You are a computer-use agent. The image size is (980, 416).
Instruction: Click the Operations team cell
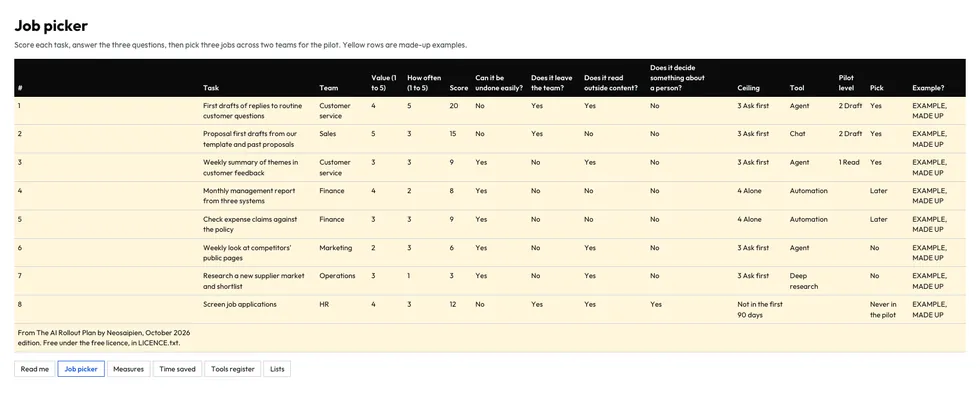click(337, 276)
